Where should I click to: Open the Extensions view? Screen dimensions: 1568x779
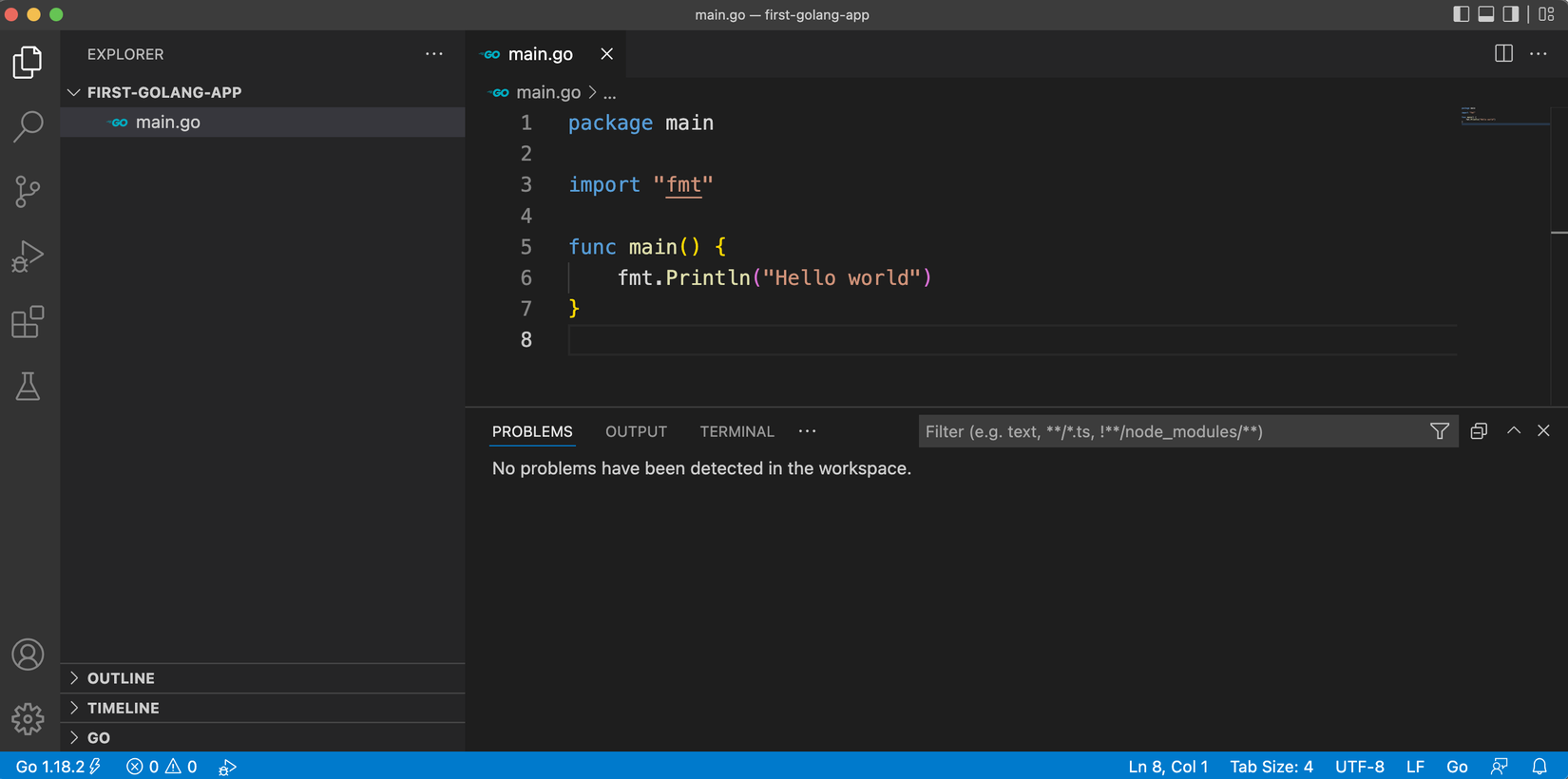tap(28, 322)
